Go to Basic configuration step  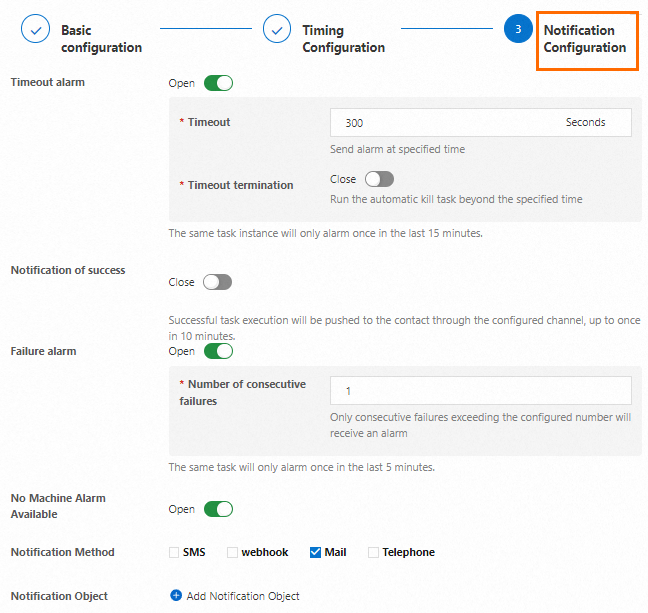pyautogui.click(x=101, y=39)
